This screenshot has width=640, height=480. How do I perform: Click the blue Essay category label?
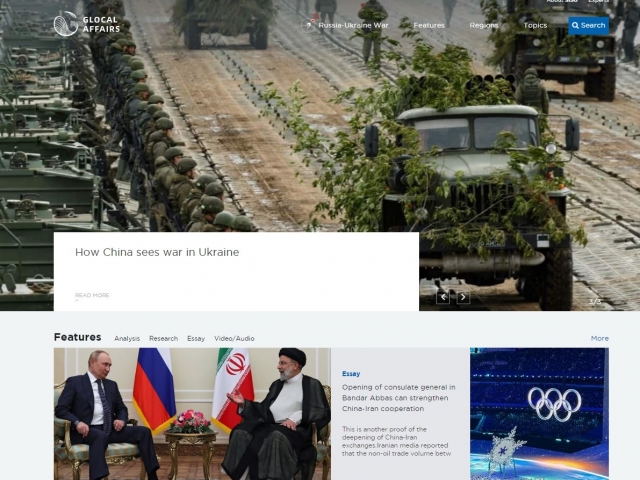(351, 374)
